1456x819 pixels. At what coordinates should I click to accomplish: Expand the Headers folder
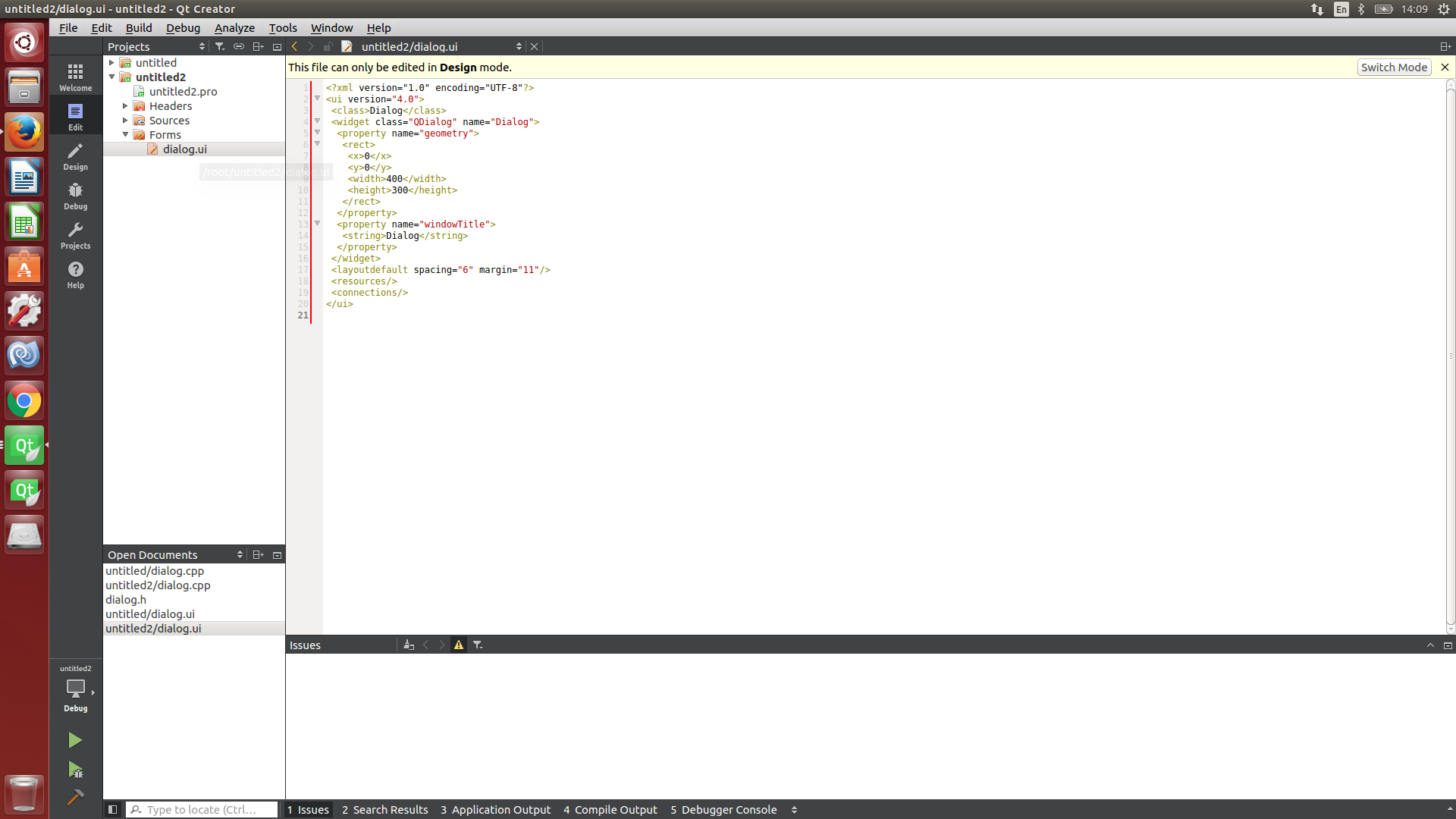point(125,106)
